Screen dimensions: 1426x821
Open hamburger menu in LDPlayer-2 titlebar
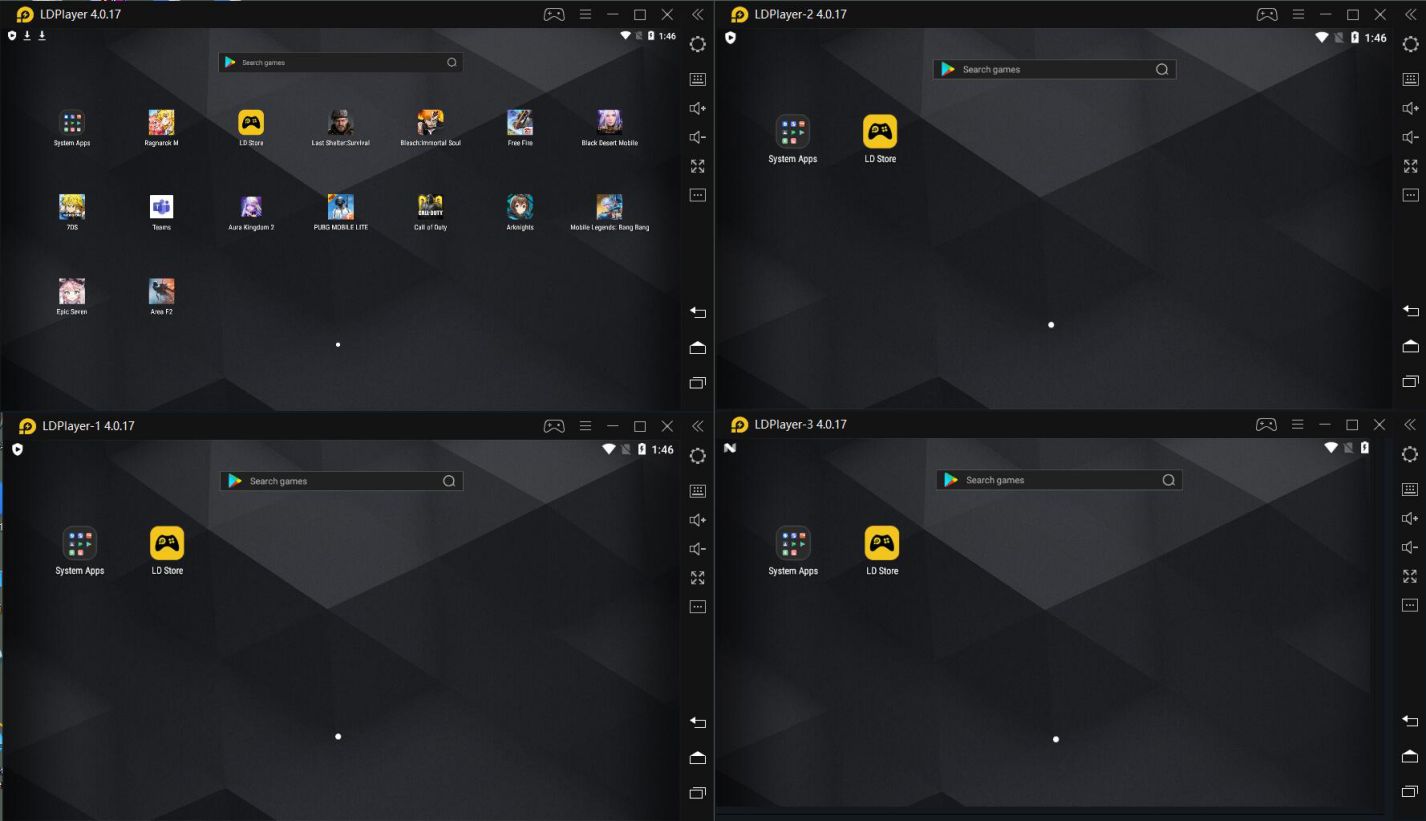pos(1299,14)
